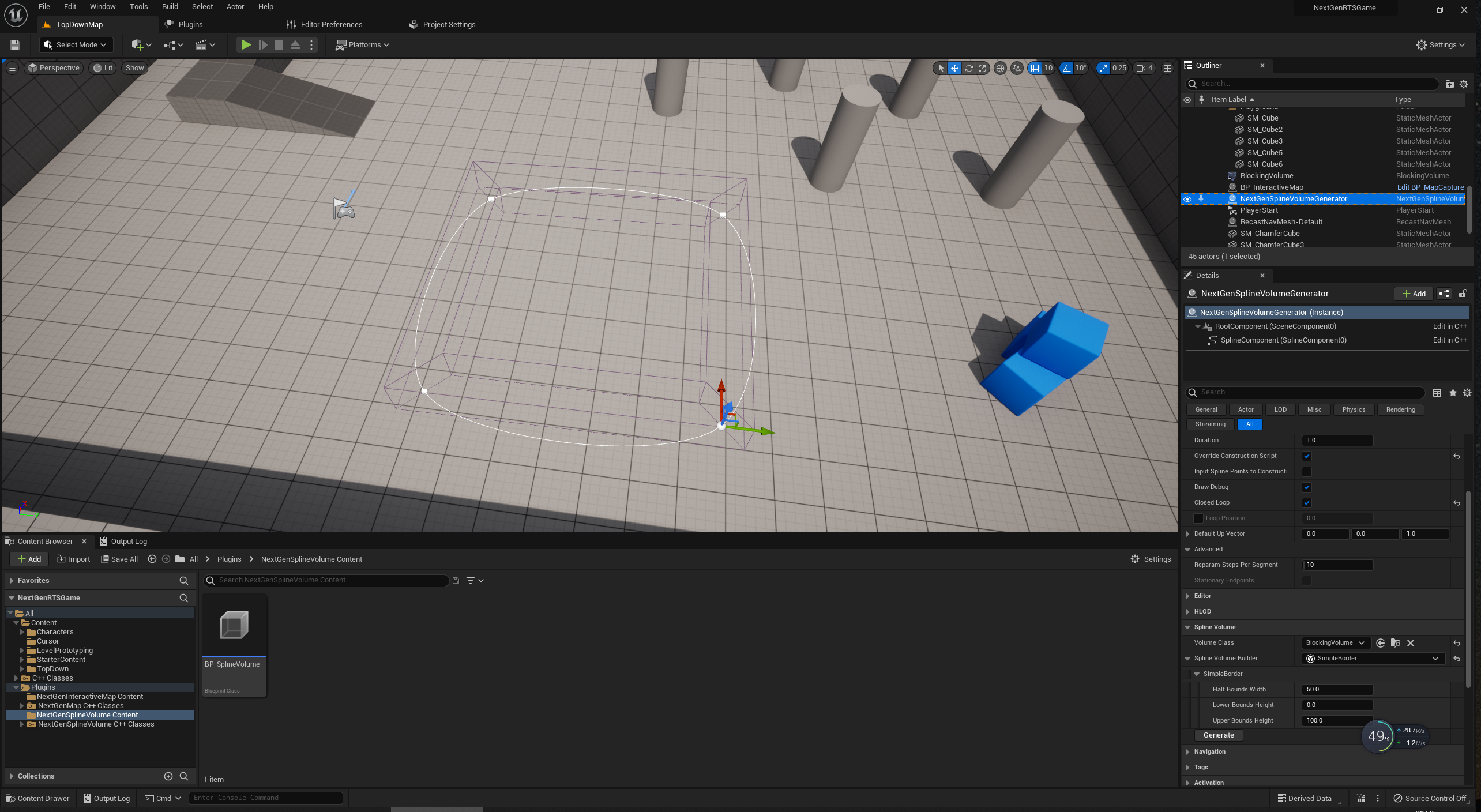Click the Edit BP_MapCapture link

[1430, 187]
